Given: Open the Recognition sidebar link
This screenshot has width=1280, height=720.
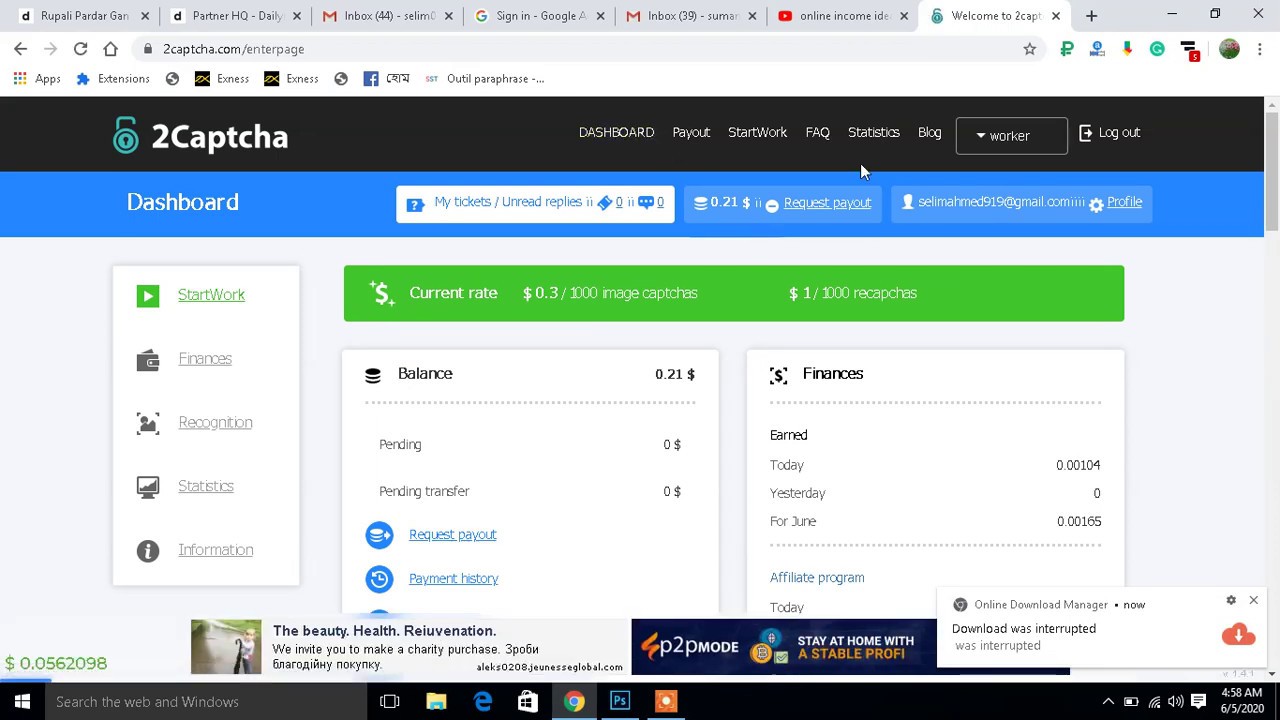Looking at the screenshot, I should (215, 423).
